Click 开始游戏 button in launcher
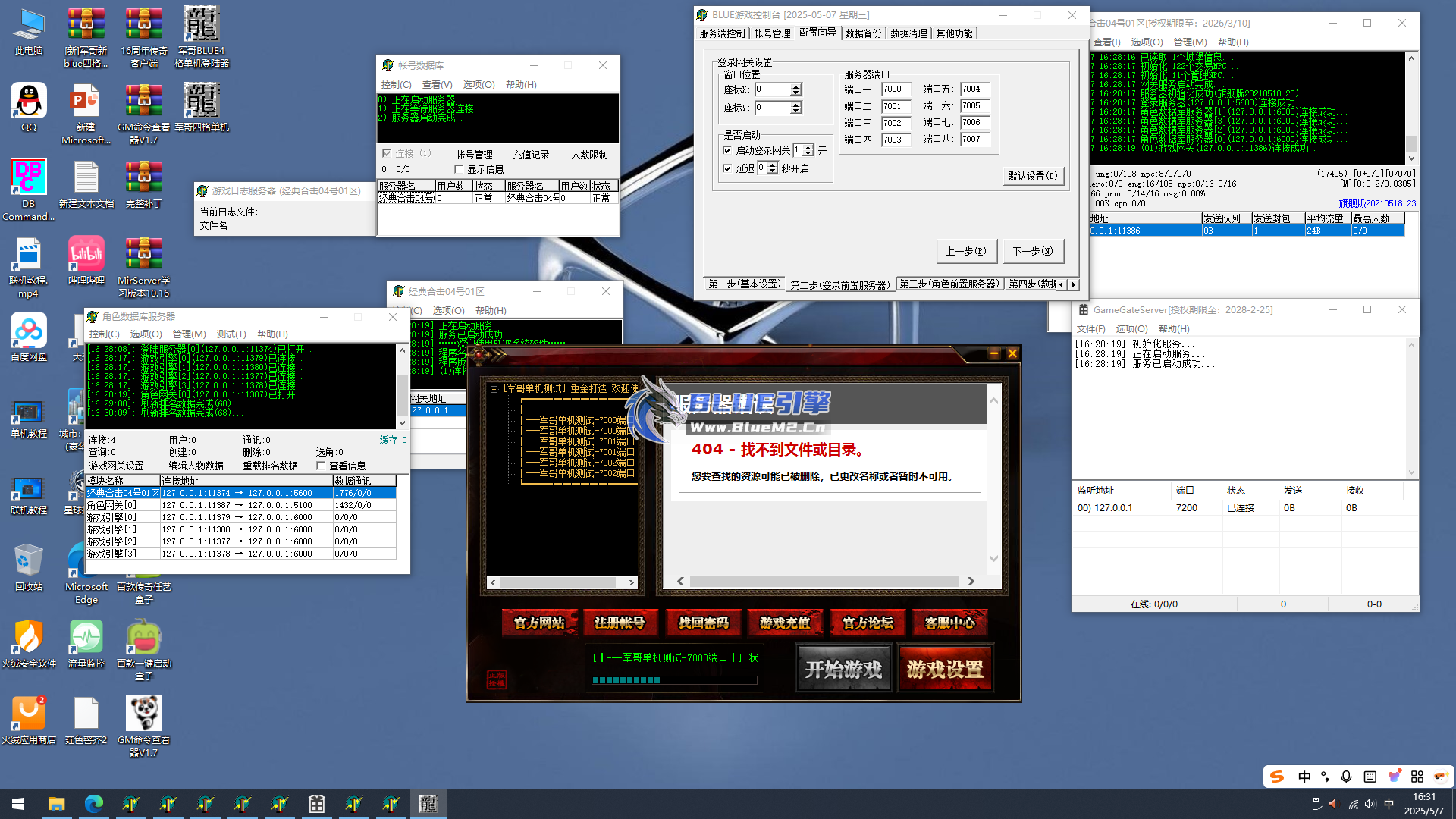Viewport: 1456px width, 819px height. 843,669
